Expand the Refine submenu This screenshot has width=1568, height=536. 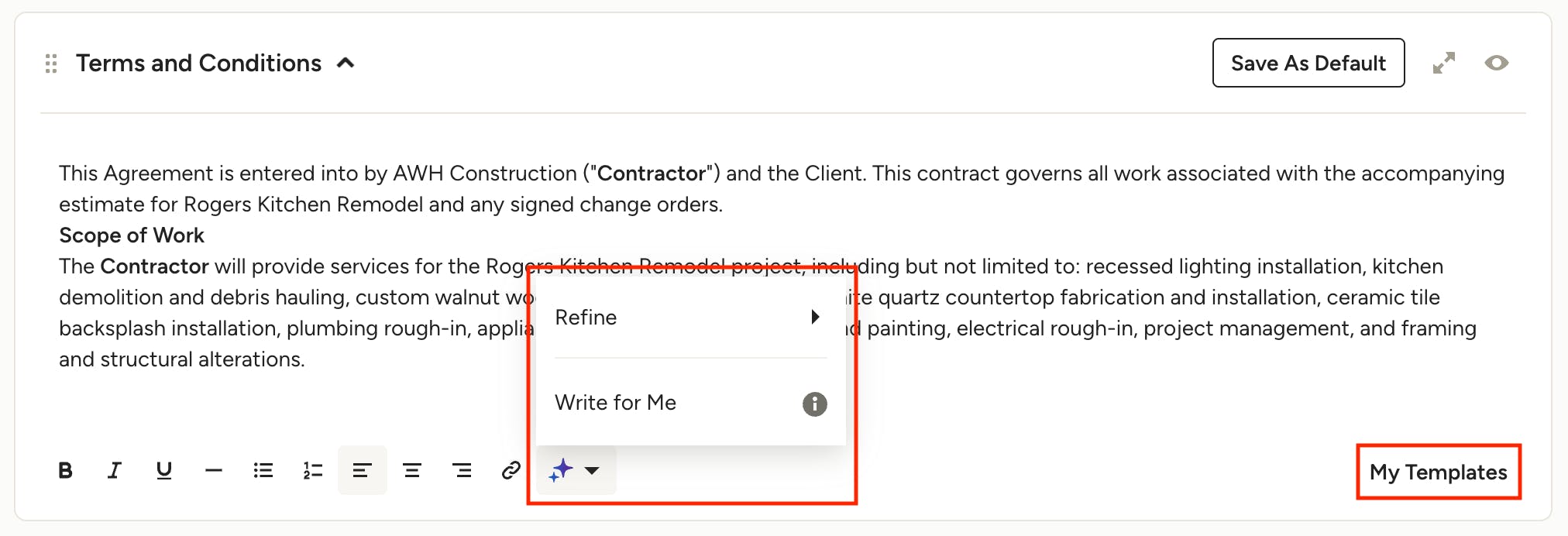click(690, 317)
